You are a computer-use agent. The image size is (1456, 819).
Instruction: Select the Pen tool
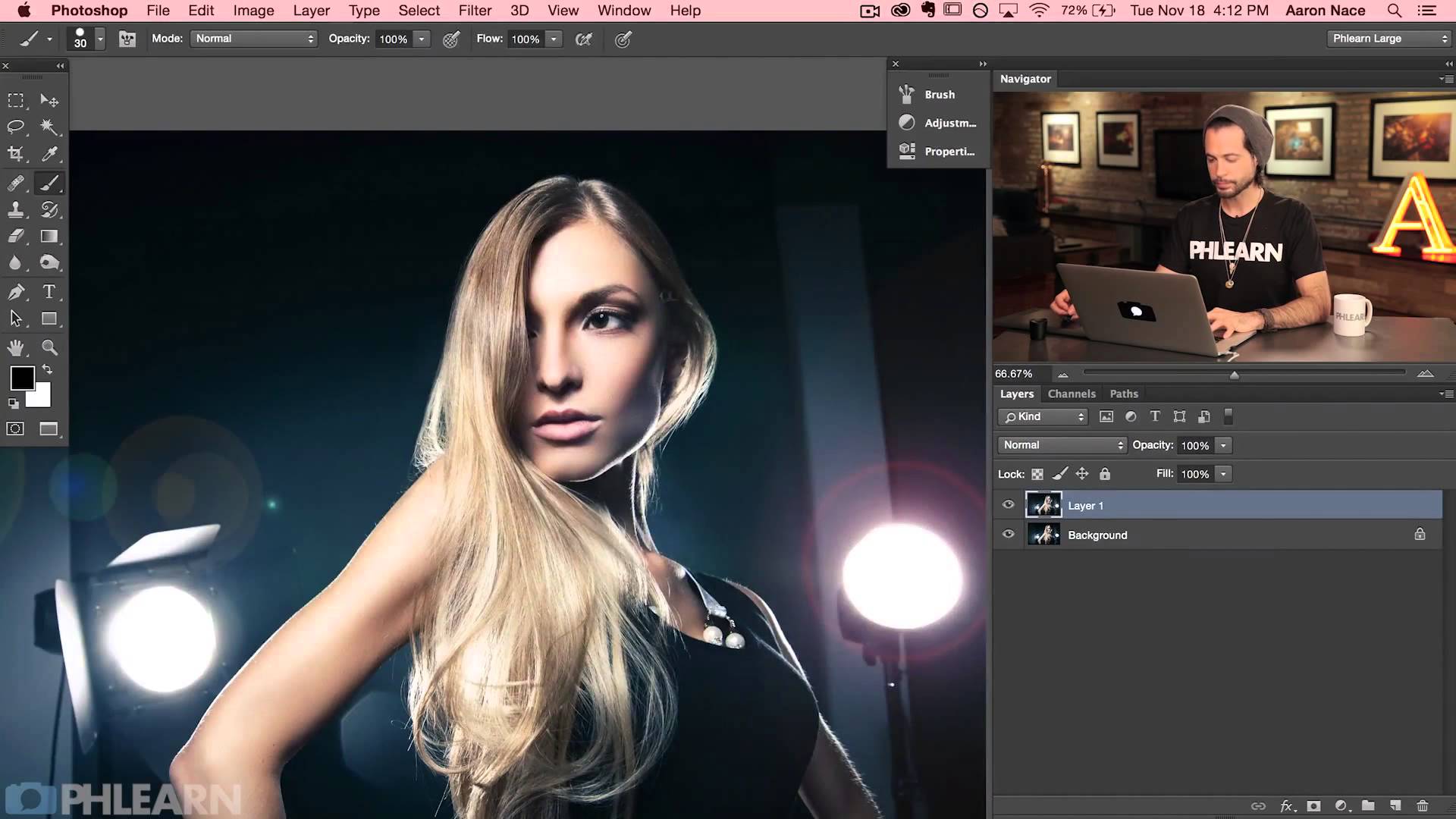16,292
